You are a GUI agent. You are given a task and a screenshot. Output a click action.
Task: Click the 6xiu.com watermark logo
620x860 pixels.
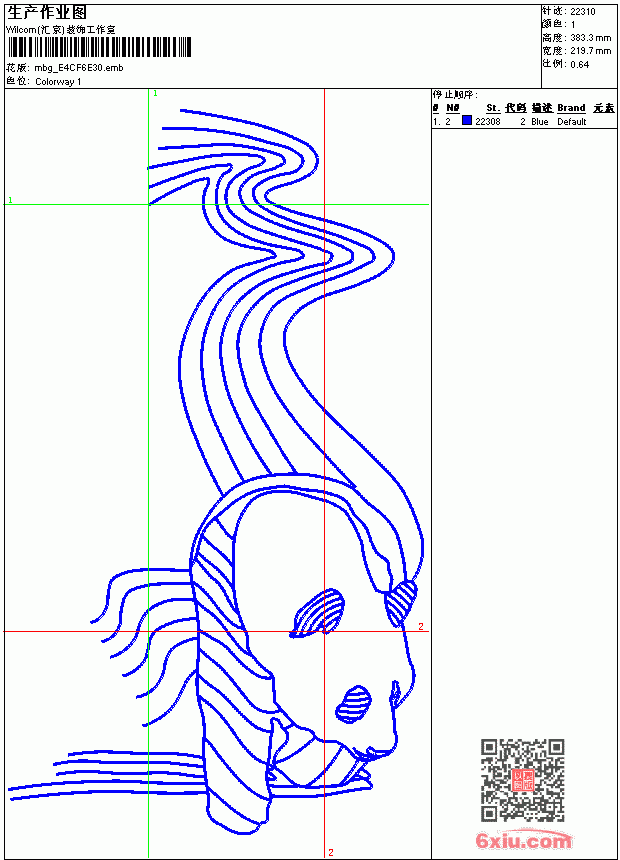click(x=523, y=839)
